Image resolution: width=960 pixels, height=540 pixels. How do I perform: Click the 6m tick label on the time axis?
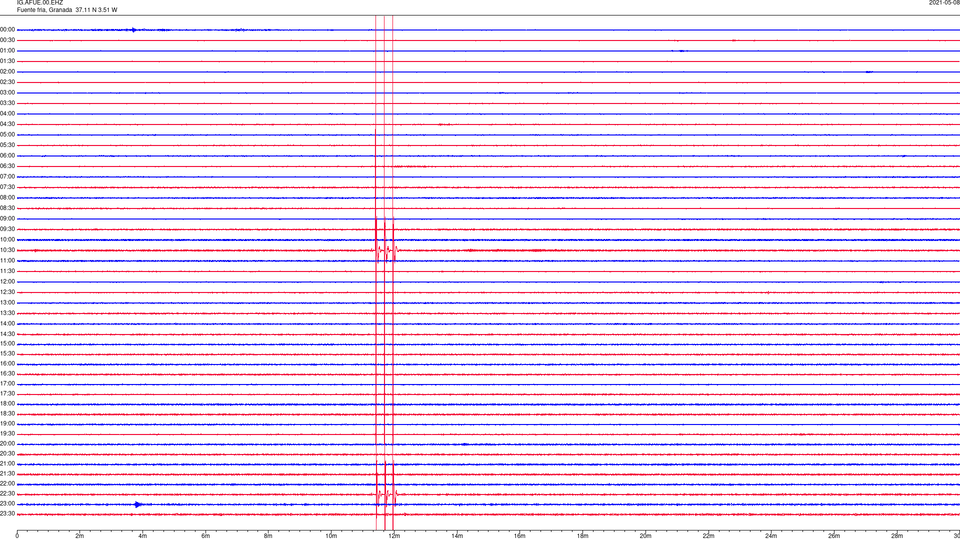[x=206, y=536]
